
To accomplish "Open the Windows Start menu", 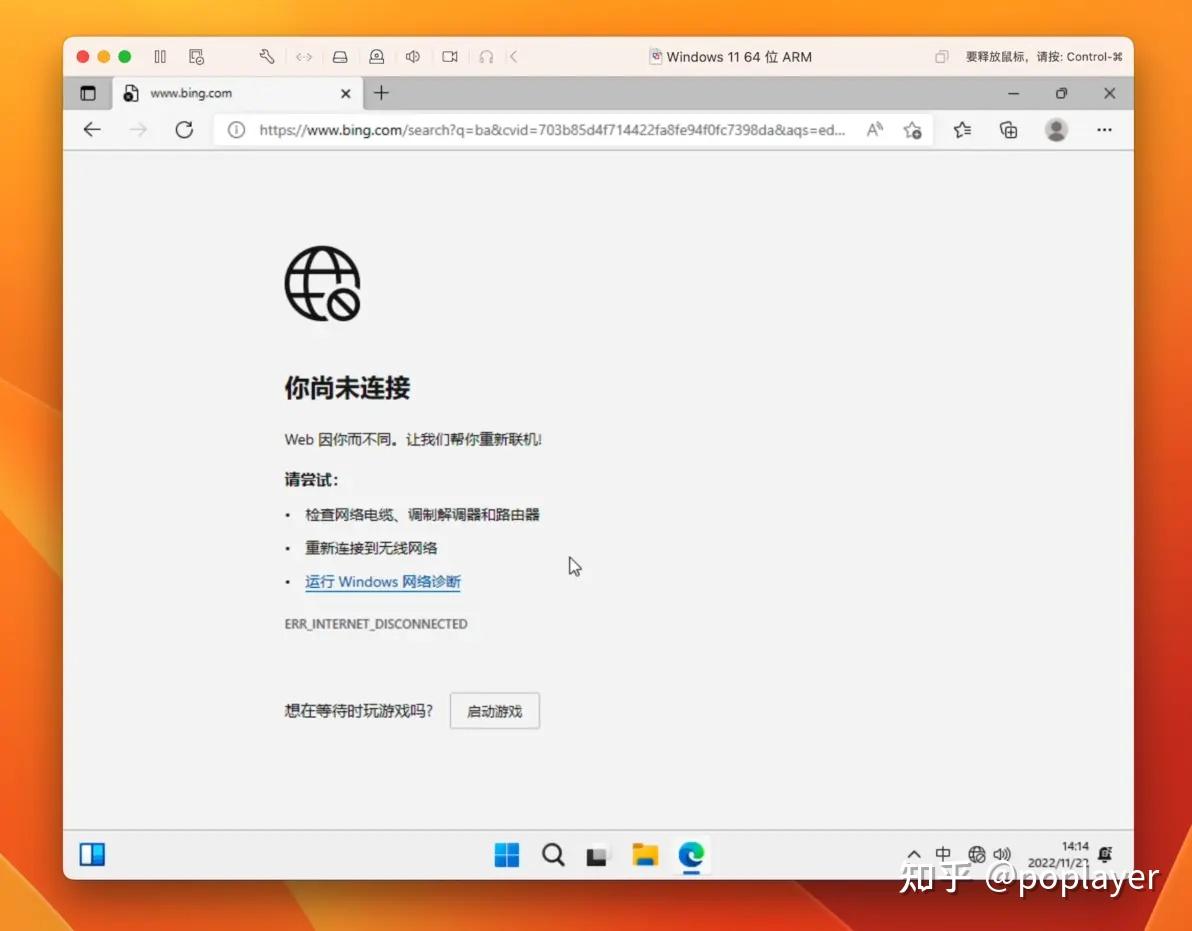I will pos(506,855).
